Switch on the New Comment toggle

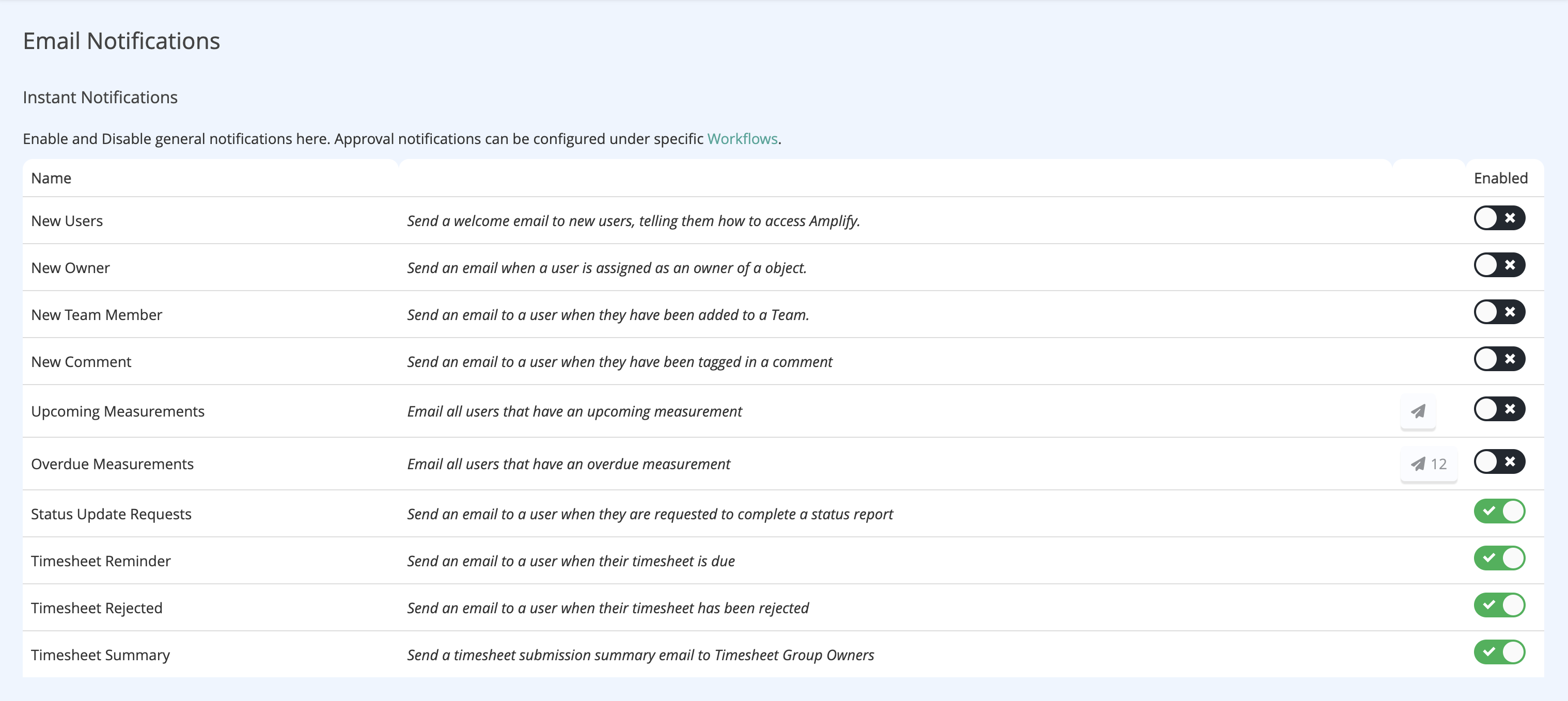click(x=1499, y=358)
